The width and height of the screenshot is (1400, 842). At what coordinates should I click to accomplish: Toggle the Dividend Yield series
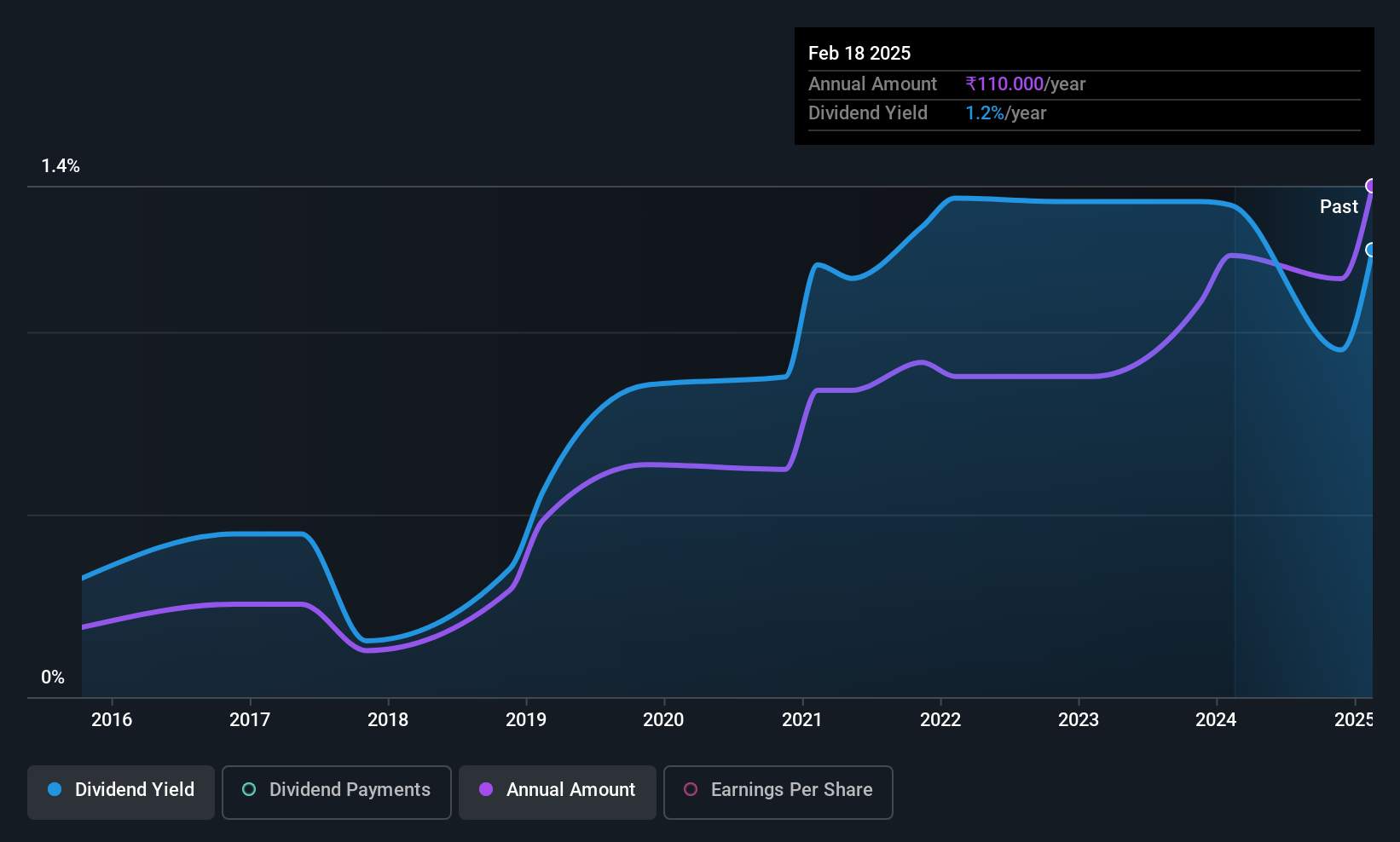tap(121, 792)
